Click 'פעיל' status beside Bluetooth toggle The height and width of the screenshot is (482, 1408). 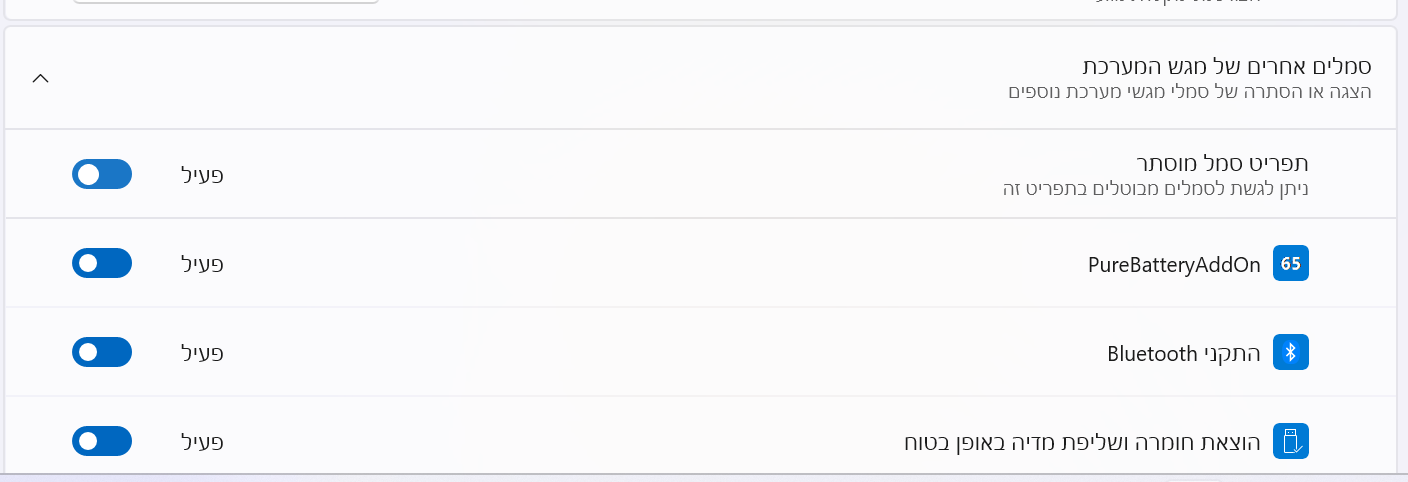click(x=202, y=352)
